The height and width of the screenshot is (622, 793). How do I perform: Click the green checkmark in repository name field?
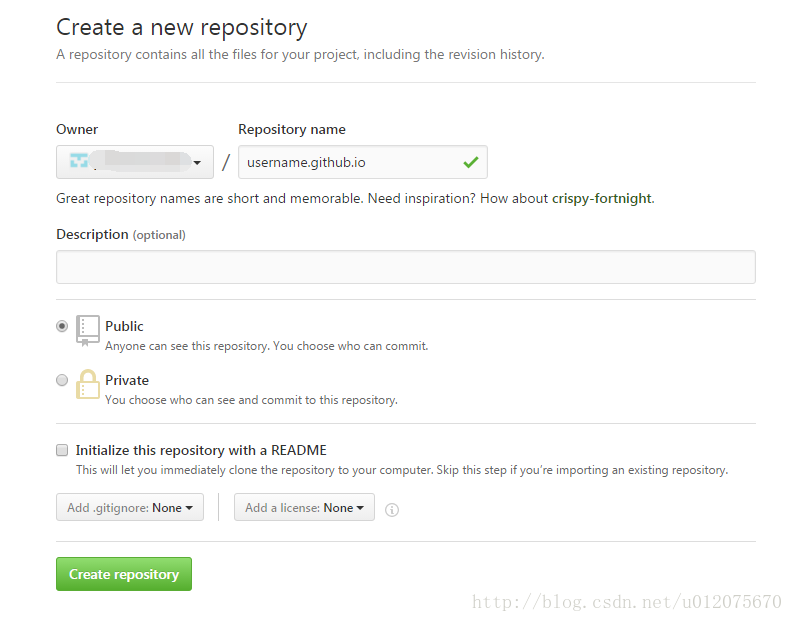[x=470, y=162]
